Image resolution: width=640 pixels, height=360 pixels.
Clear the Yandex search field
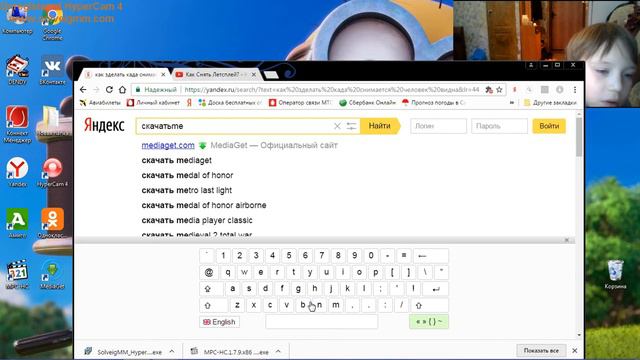(x=337, y=126)
